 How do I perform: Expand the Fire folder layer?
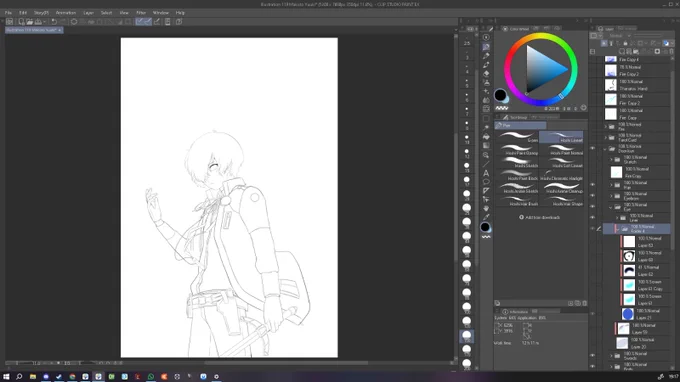(x=606, y=127)
